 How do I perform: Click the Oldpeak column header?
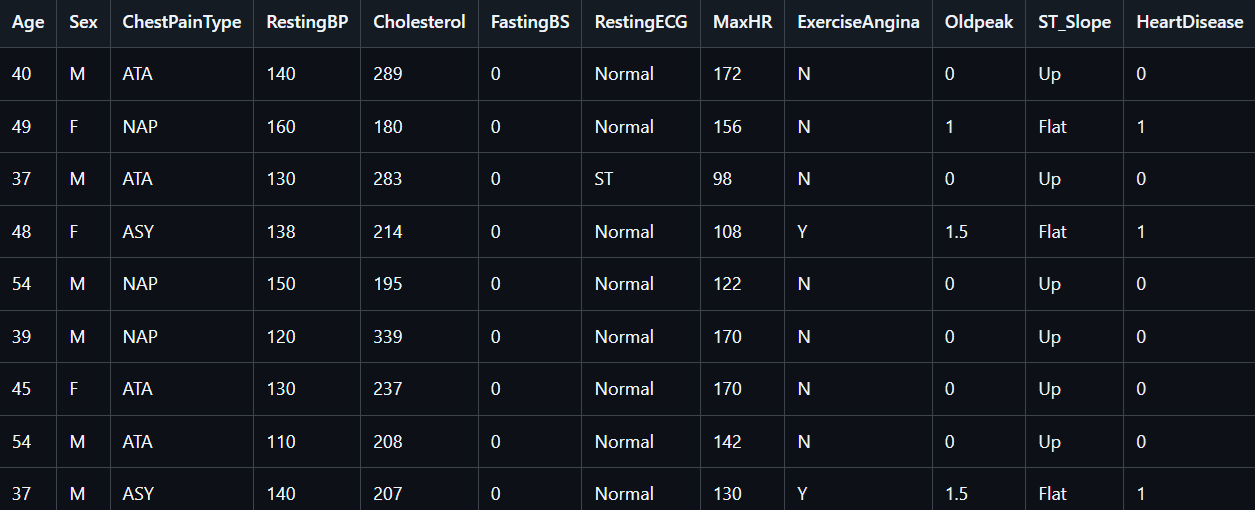click(x=978, y=22)
